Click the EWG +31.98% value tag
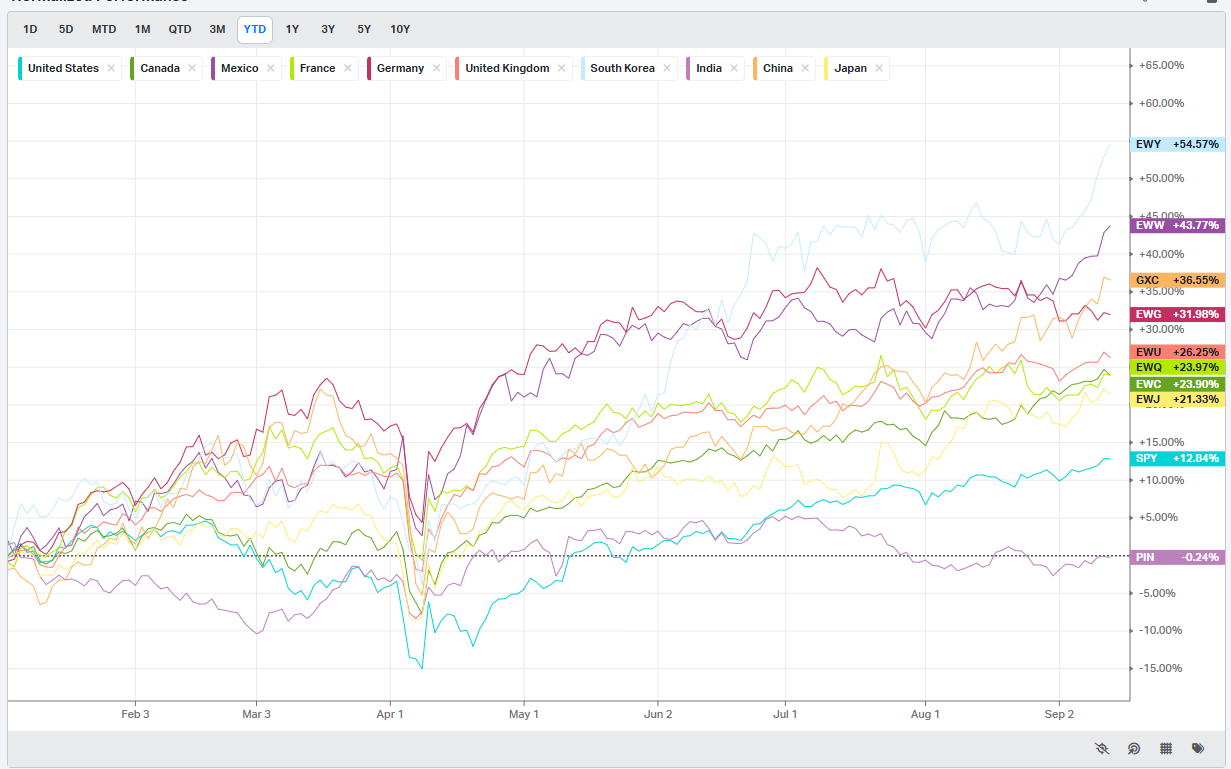 click(x=1177, y=314)
